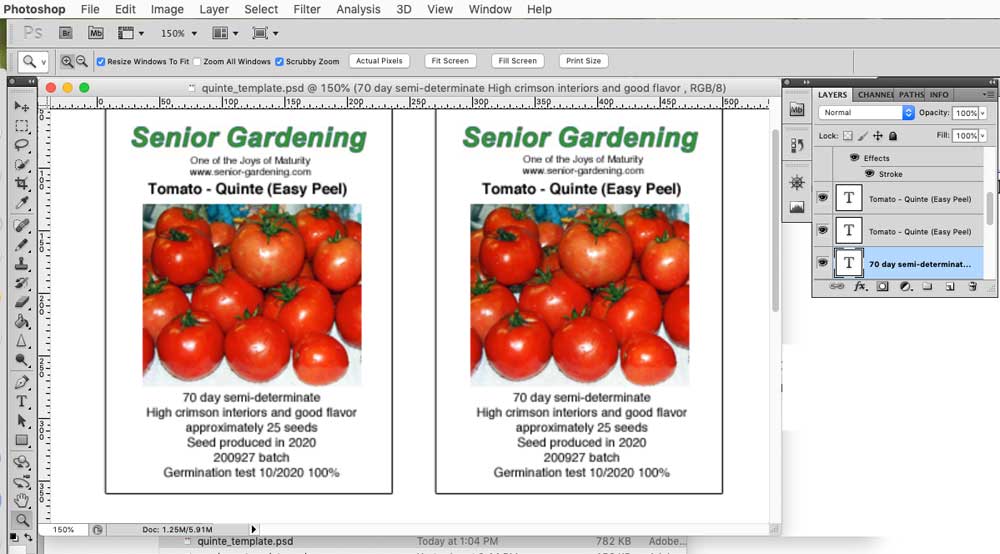Open the Fill slider dropdown arrow
The width and height of the screenshot is (1000, 554).
click(x=983, y=136)
